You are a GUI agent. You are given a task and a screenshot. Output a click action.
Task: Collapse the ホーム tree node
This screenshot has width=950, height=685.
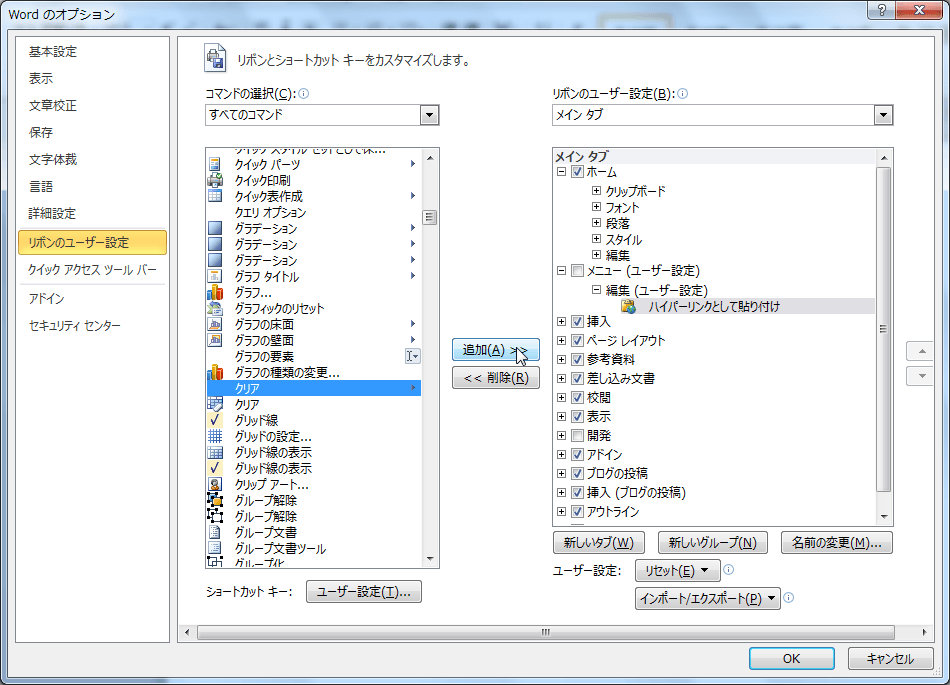coord(562,171)
